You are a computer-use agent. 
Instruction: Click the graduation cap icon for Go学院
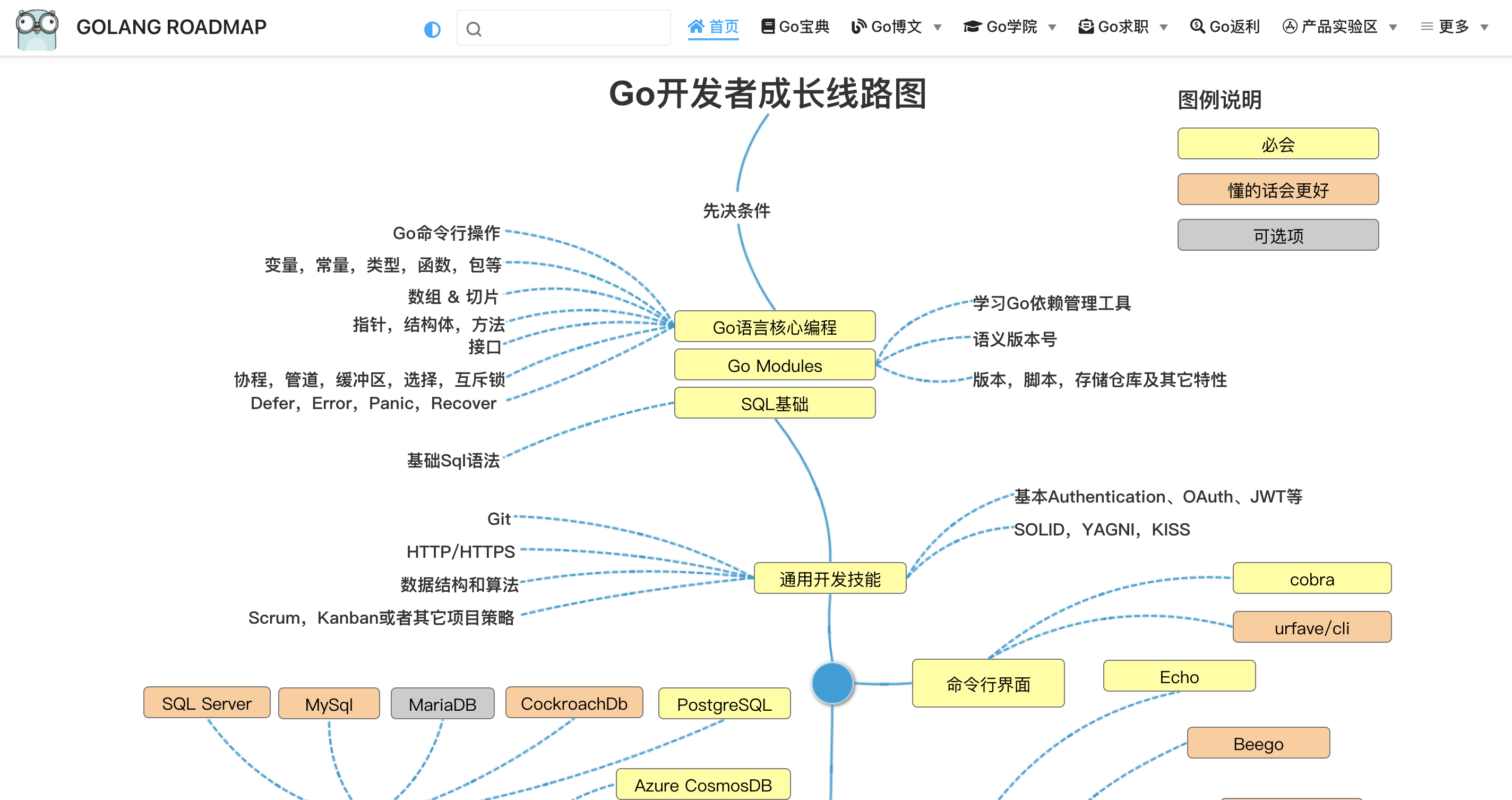[972, 27]
